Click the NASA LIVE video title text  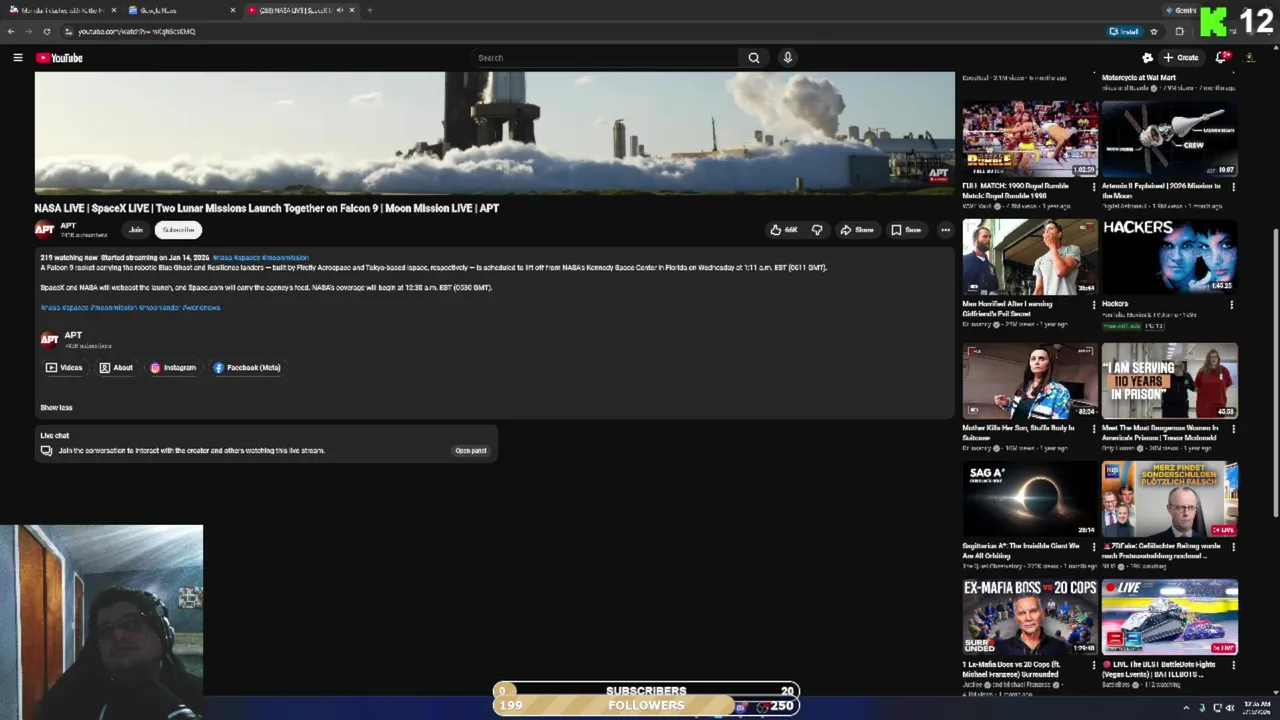(x=266, y=208)
